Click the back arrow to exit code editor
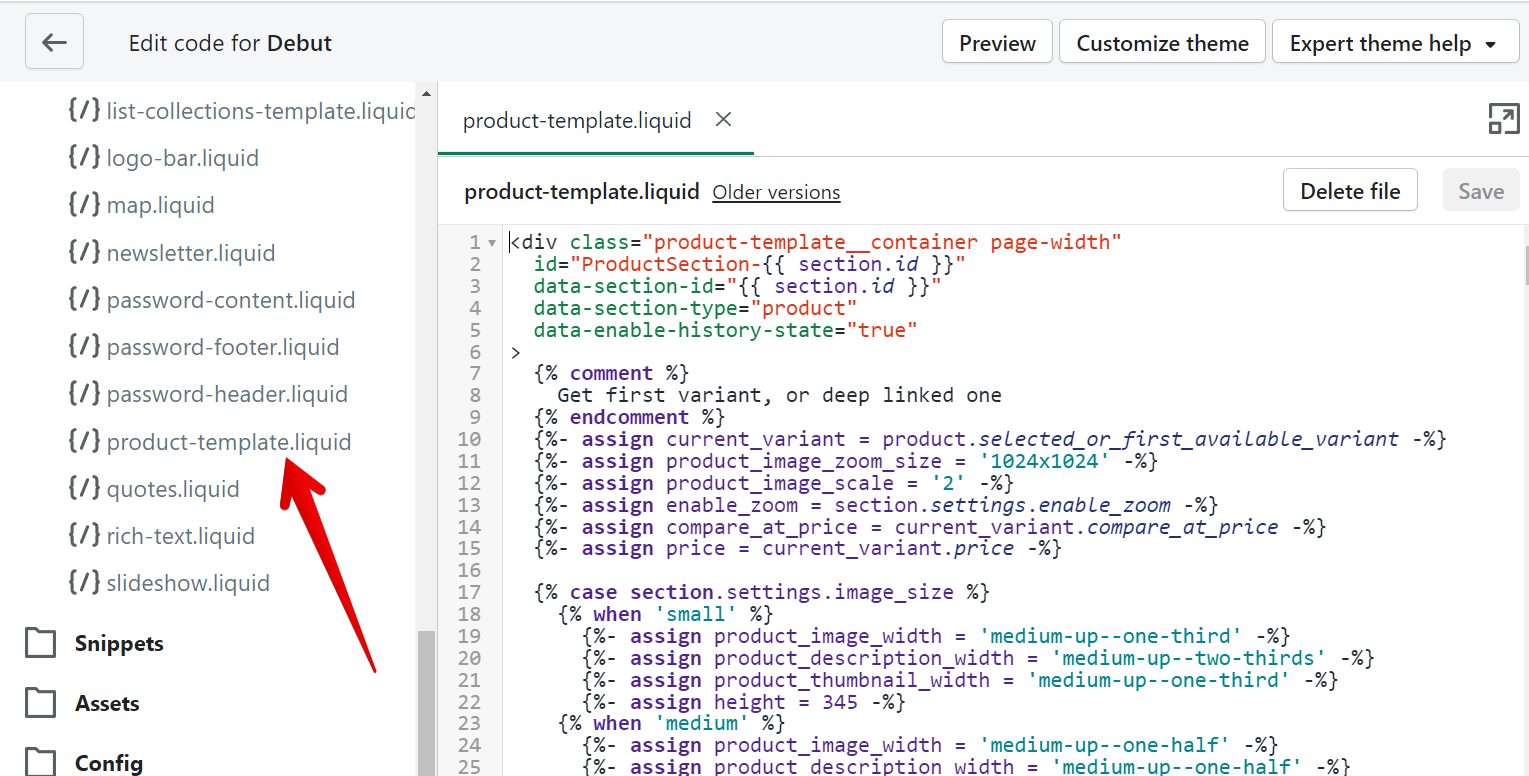The width and height of the screenshot is (1529, 776). click(54, 41)
